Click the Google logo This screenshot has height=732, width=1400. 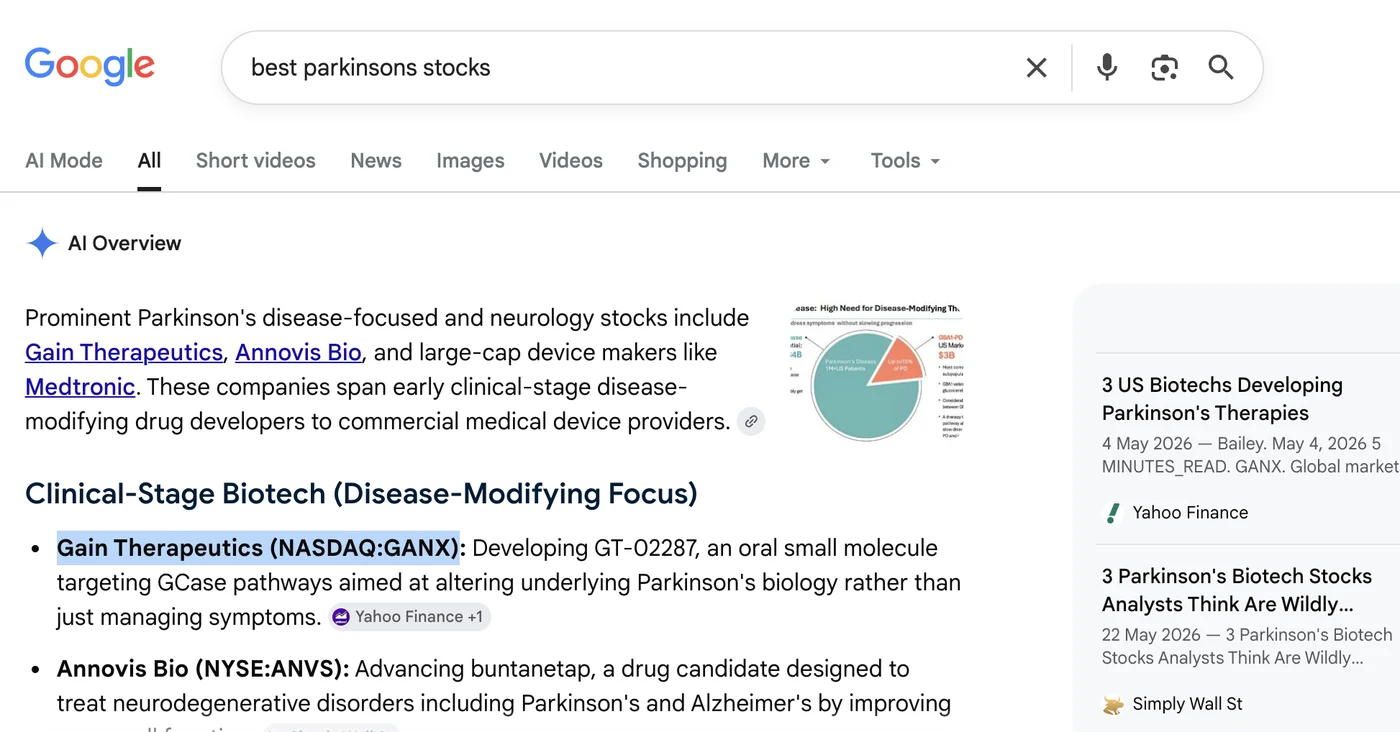[x=90, y=66]
